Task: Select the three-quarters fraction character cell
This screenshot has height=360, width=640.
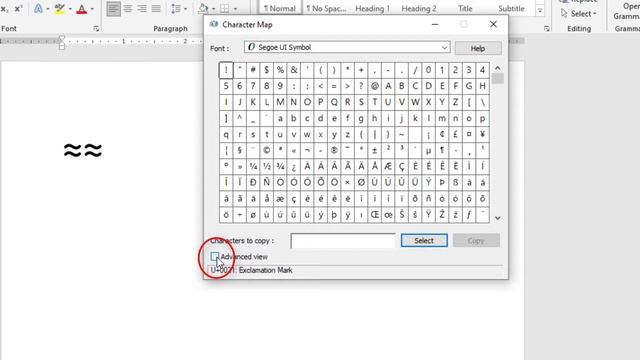Action: click(x=280, y=167)
